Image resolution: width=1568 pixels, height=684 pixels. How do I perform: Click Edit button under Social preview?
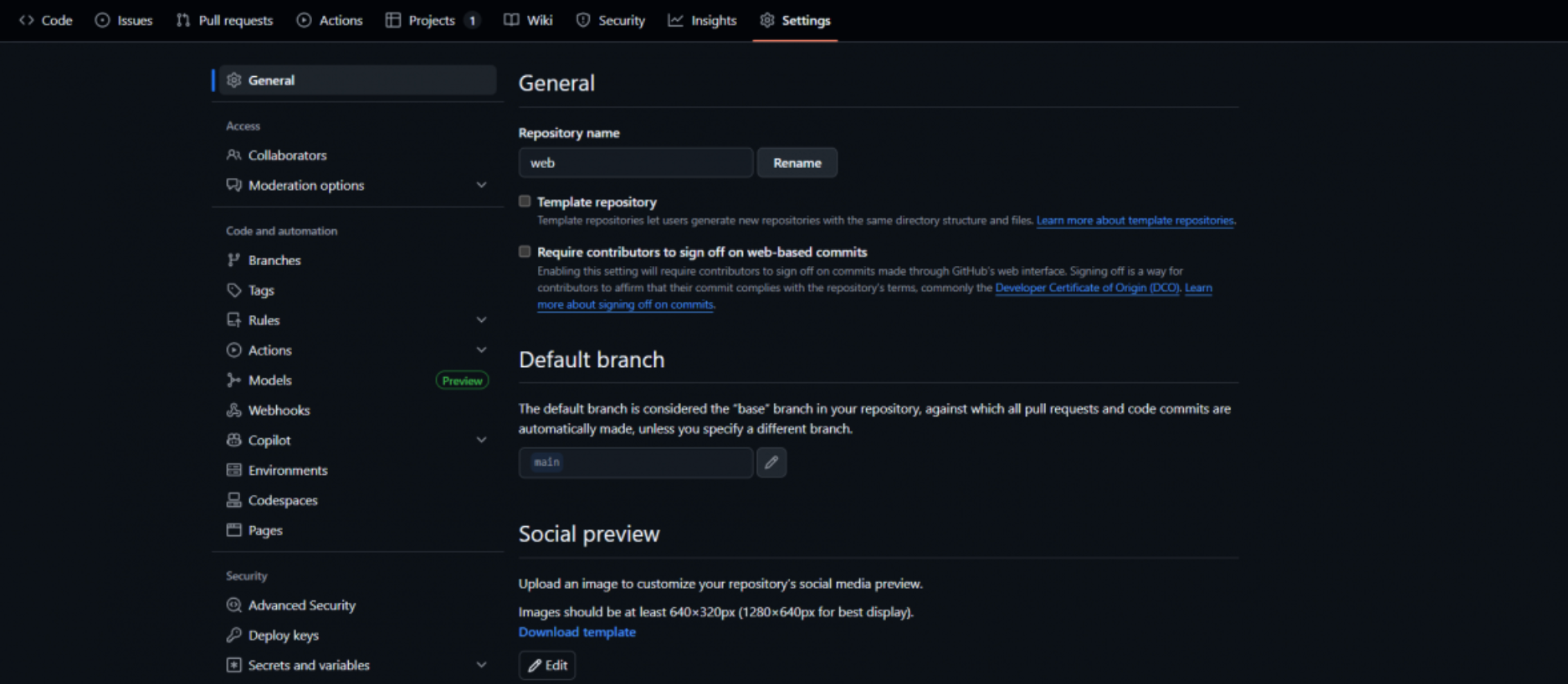tap(547, 665)
